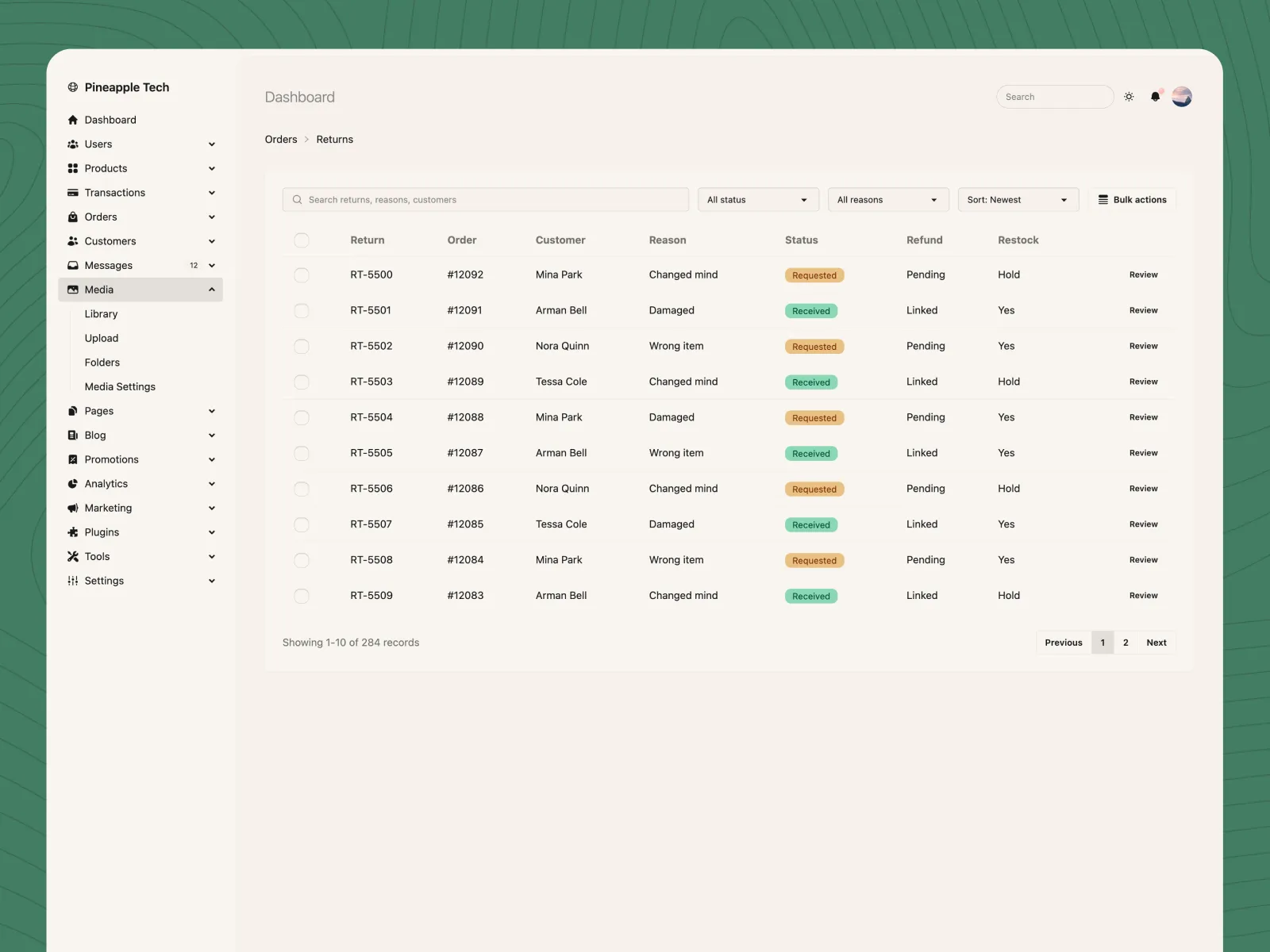The width and height of the screenshot is (1270, 952).
Task: Click the Users group icon
Action: 73,144
